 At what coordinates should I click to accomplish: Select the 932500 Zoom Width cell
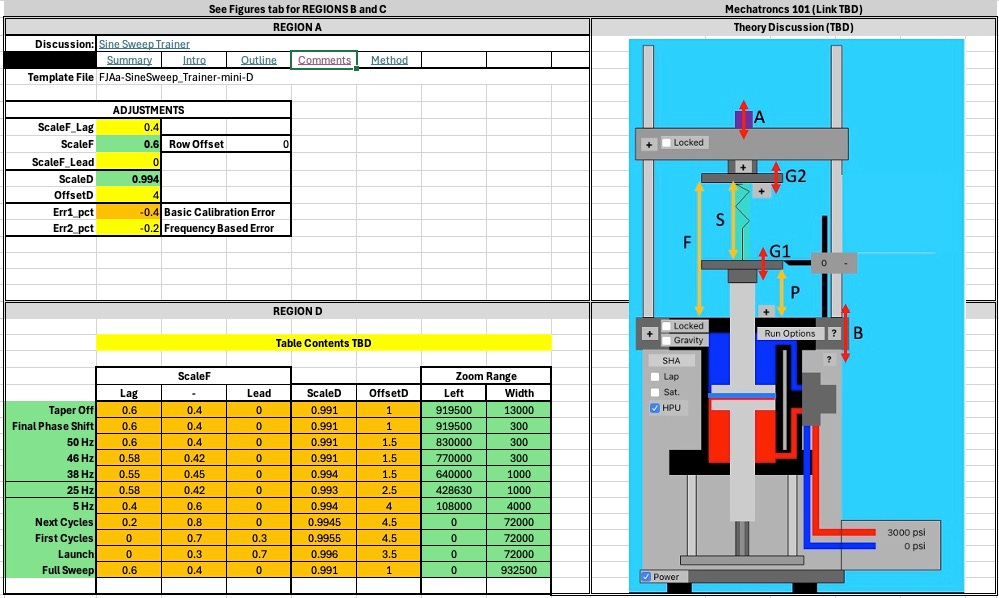coord(519,570)
